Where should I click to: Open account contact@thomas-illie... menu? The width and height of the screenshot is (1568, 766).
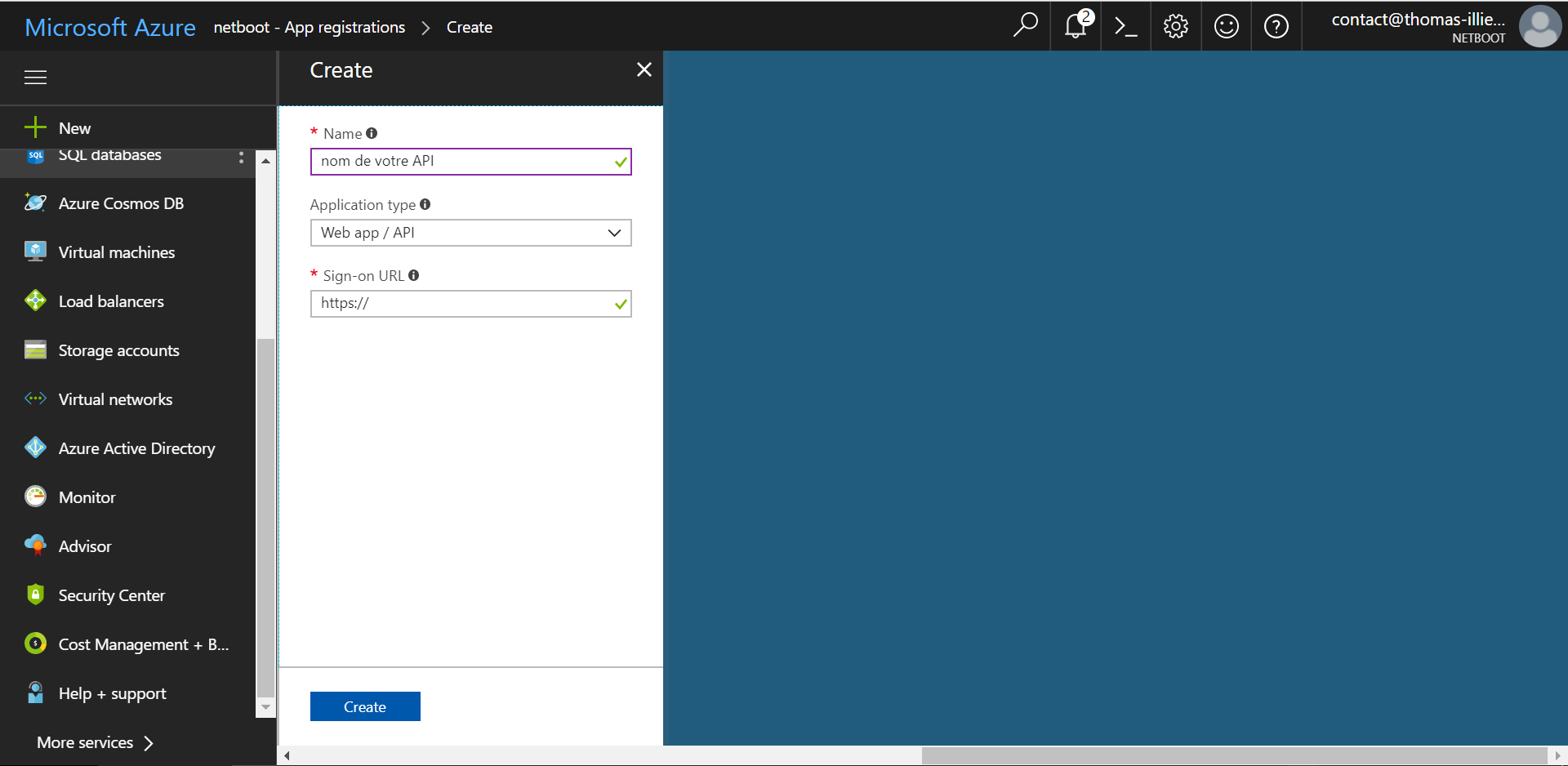[1418, 26]
